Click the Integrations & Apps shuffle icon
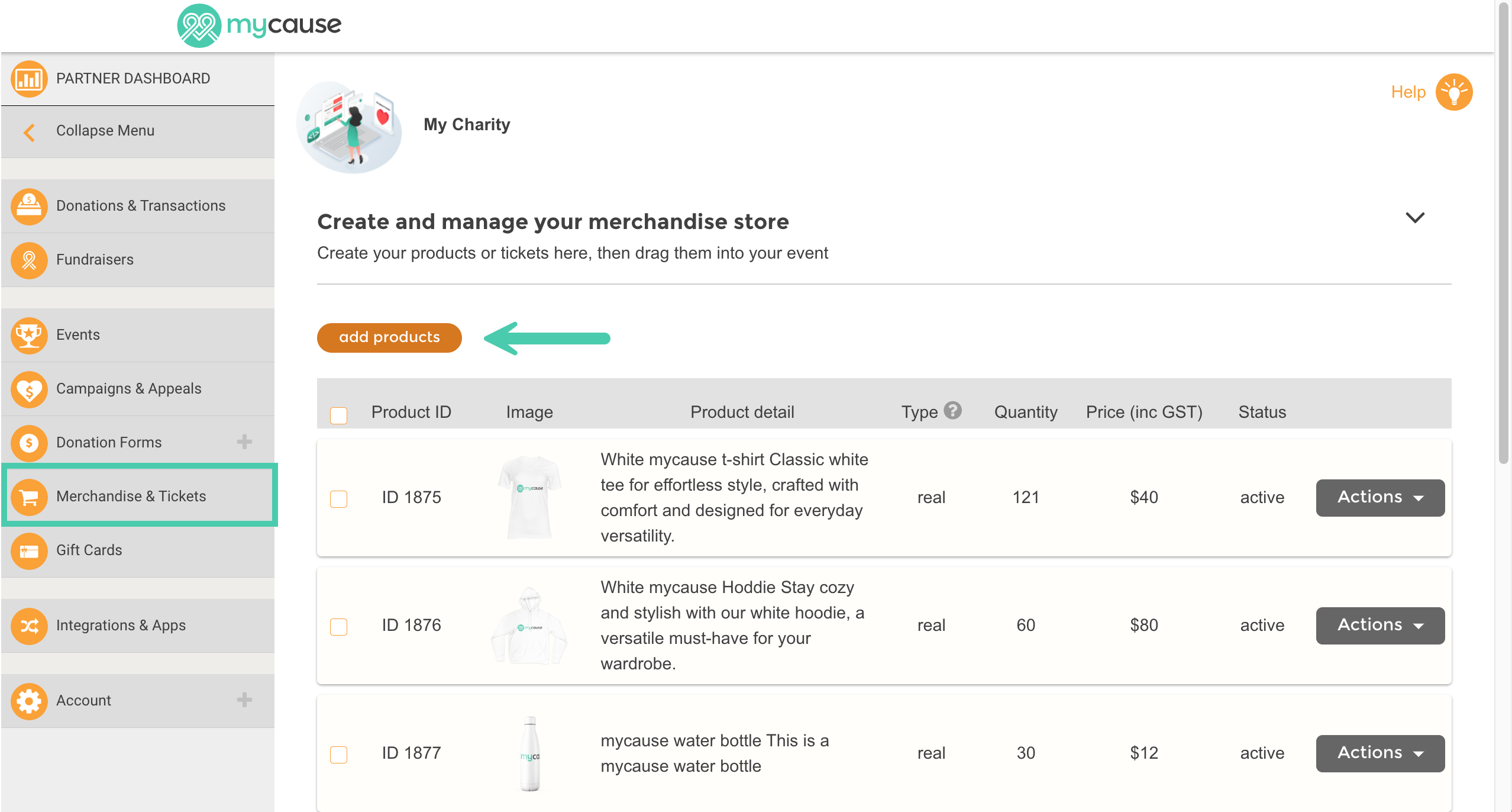The width and height of the screenshot is (1512, 812). coord(28,626)
